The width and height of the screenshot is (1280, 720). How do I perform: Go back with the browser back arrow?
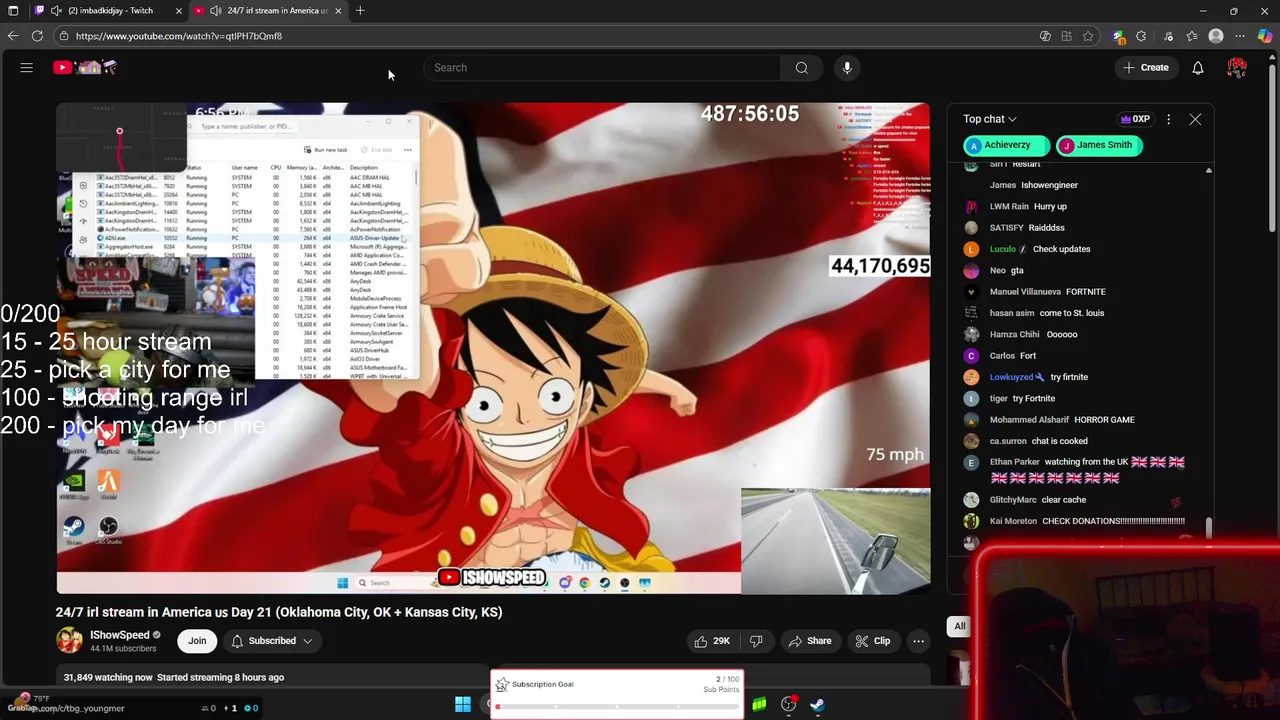click(x=13, y=36)
